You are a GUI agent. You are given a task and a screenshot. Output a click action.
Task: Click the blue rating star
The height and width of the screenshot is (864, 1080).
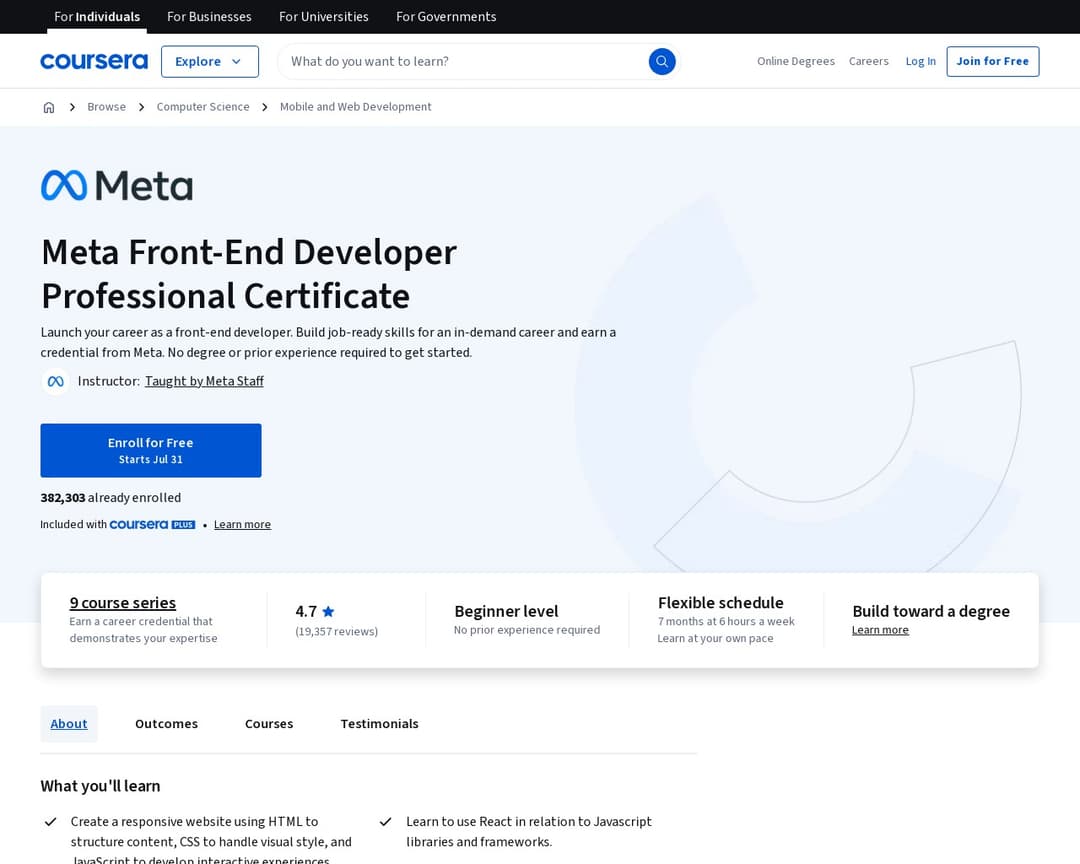click(329, 611)
